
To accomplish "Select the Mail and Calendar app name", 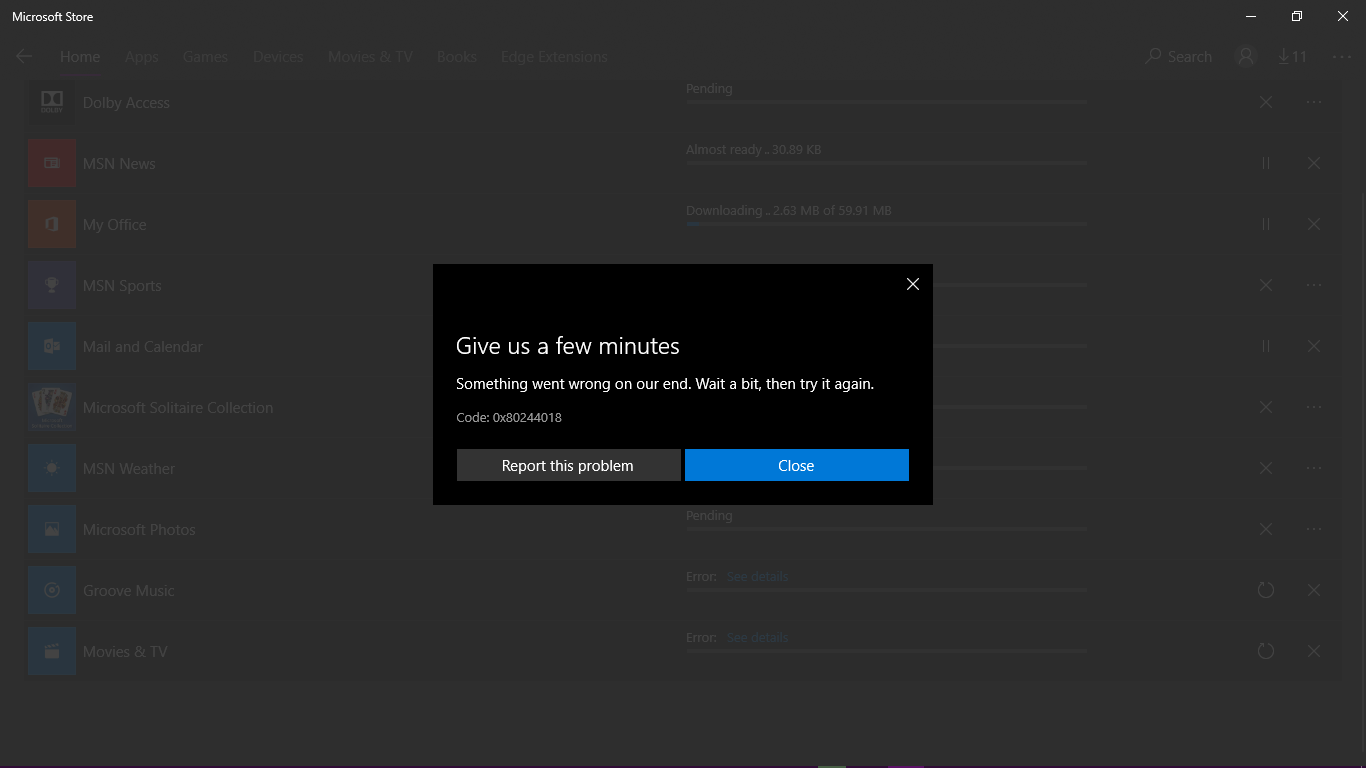I will 143,346.
